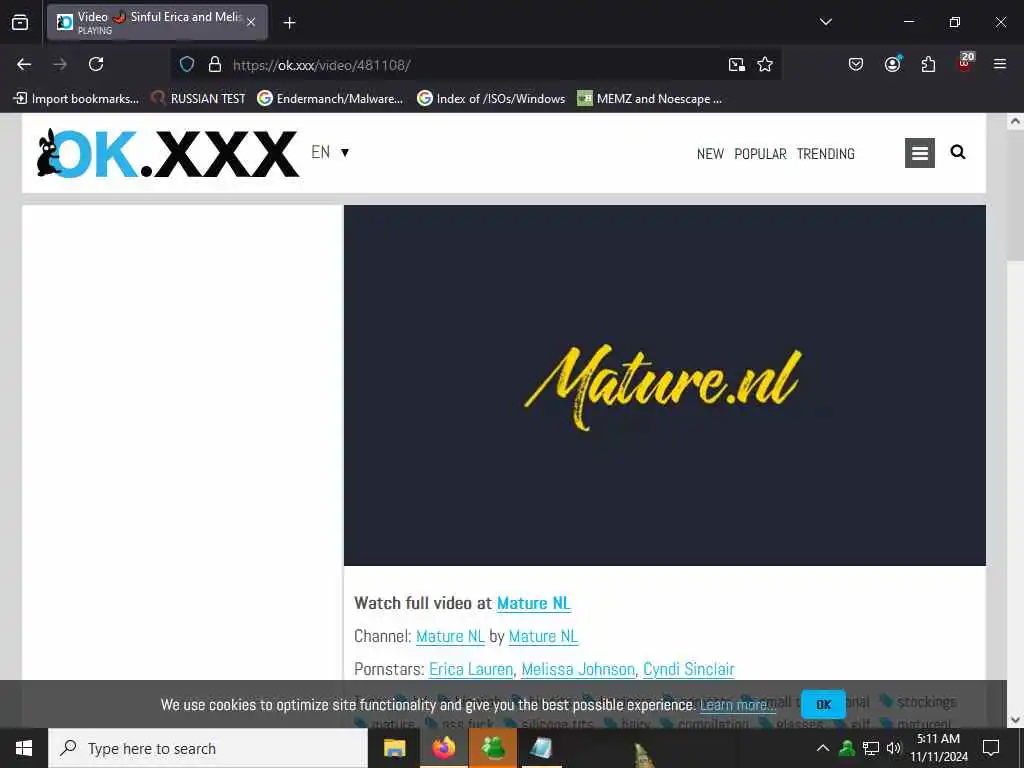Open Import bookmarks toolbar item
The height and width of the screenshot is (768, 1024).
(76, 99)
